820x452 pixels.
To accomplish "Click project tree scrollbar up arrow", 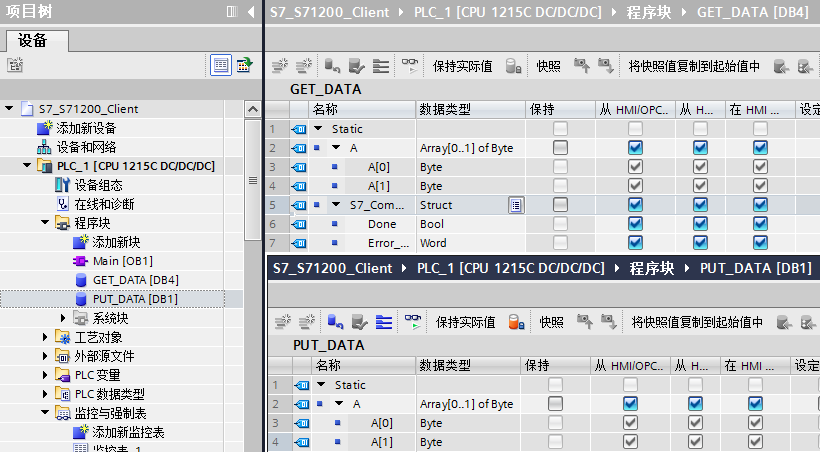I will [253, 109].
